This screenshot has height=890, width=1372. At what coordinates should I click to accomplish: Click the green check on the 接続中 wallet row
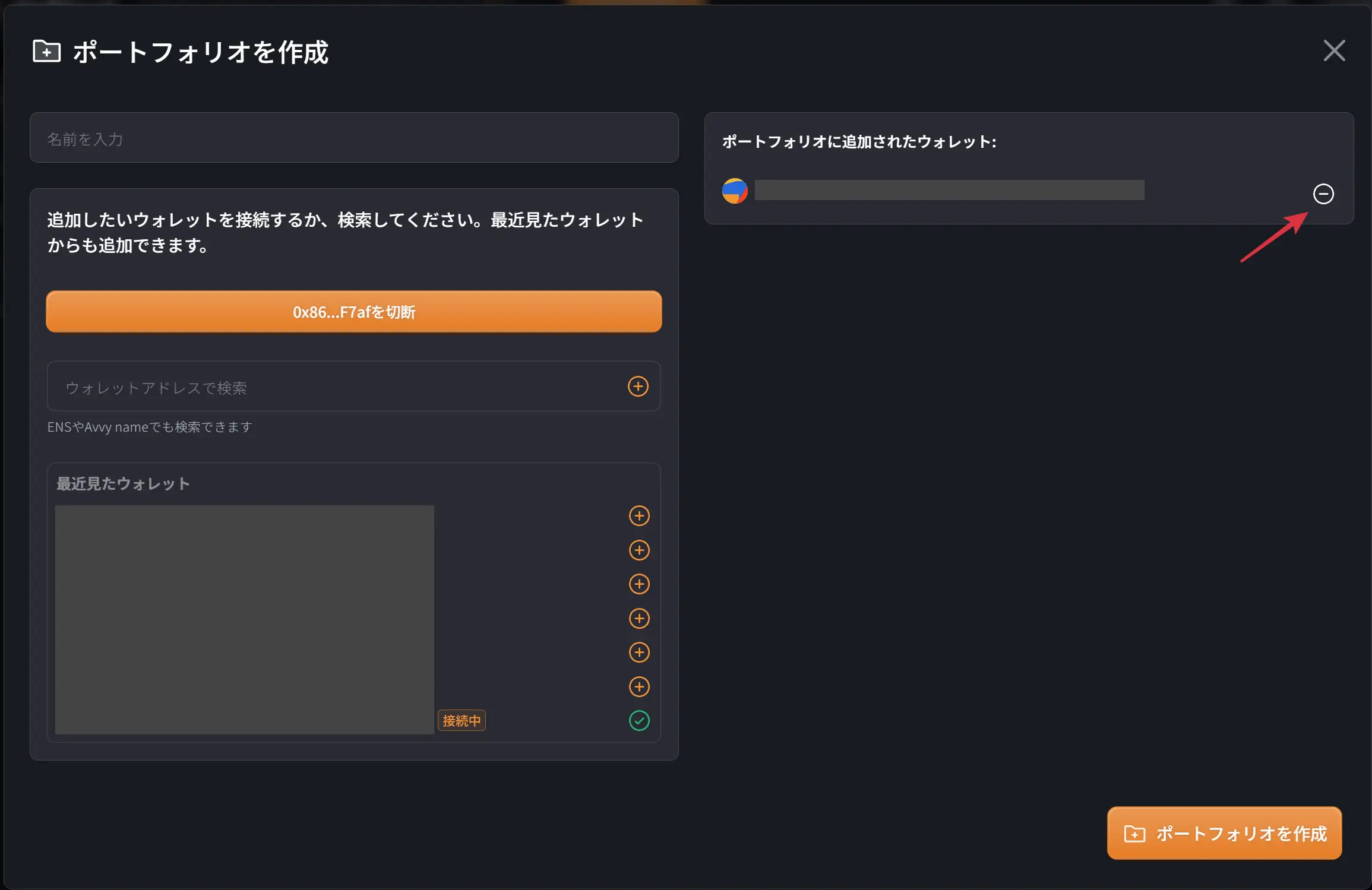click(x=639, y=720)
